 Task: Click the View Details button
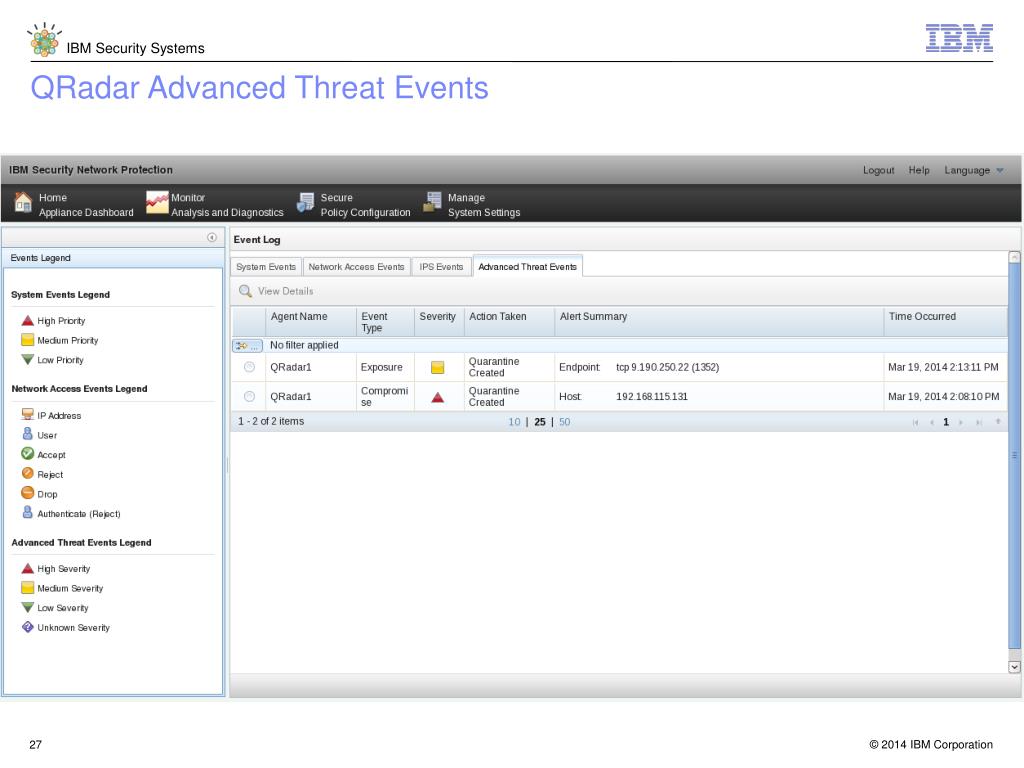point(276,291)
